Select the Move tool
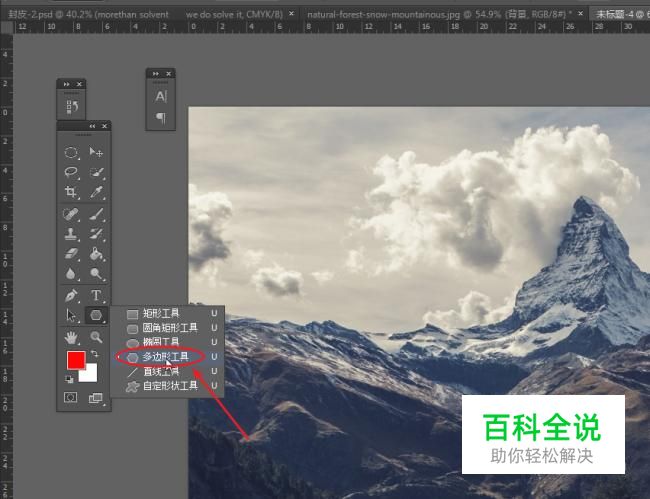Screen dimensions: 650x499 96,152
